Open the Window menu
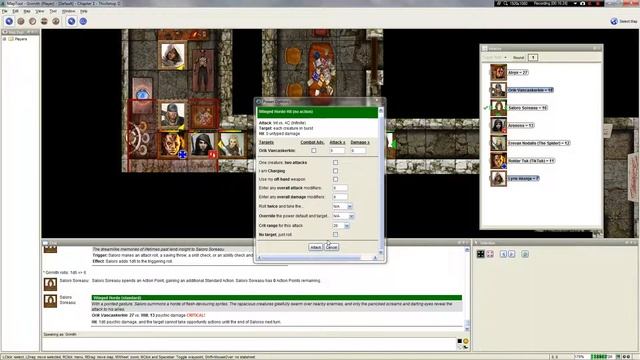 pos(68,11)
